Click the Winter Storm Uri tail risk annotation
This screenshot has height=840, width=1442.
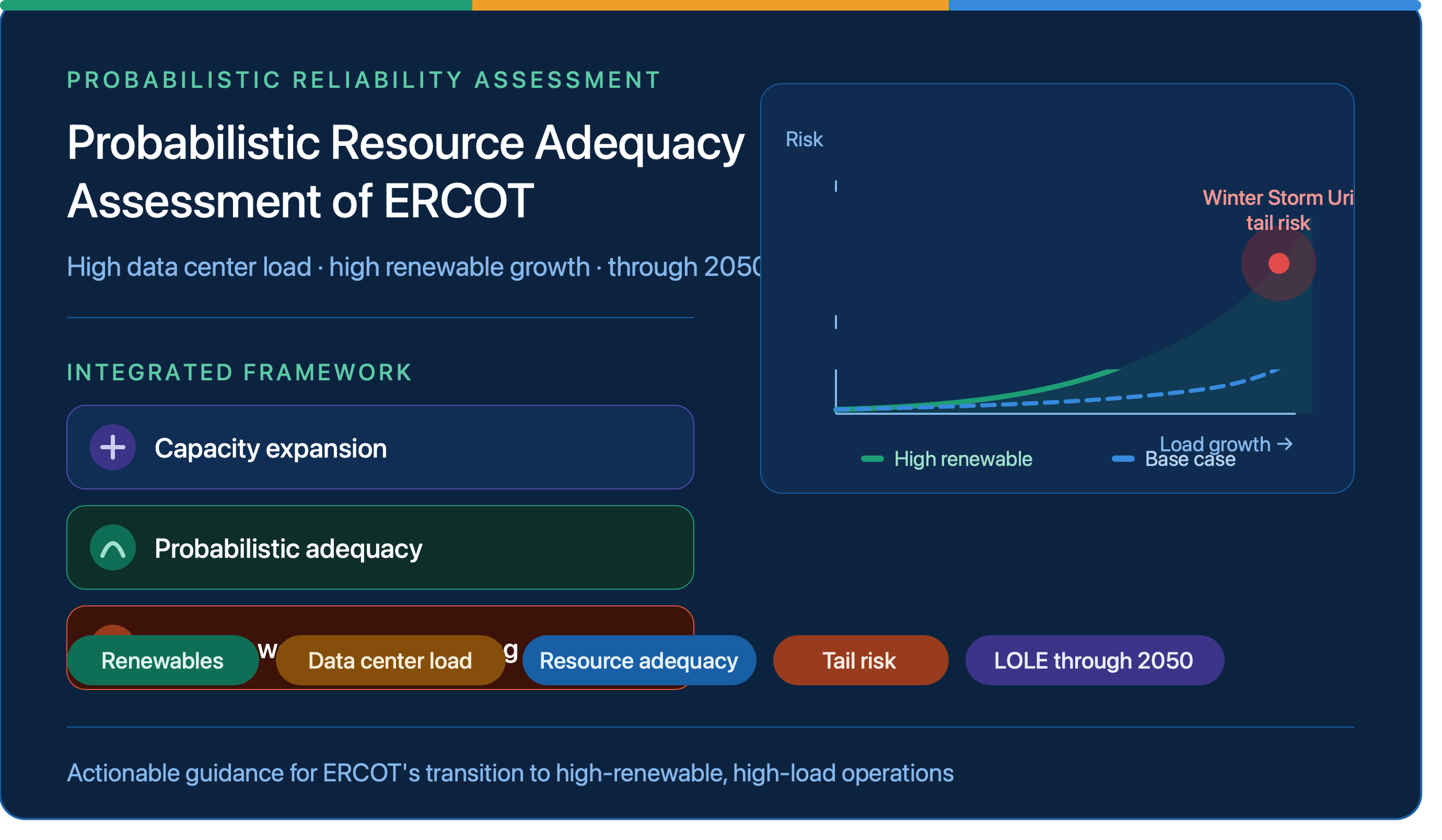pos(1278,210)
